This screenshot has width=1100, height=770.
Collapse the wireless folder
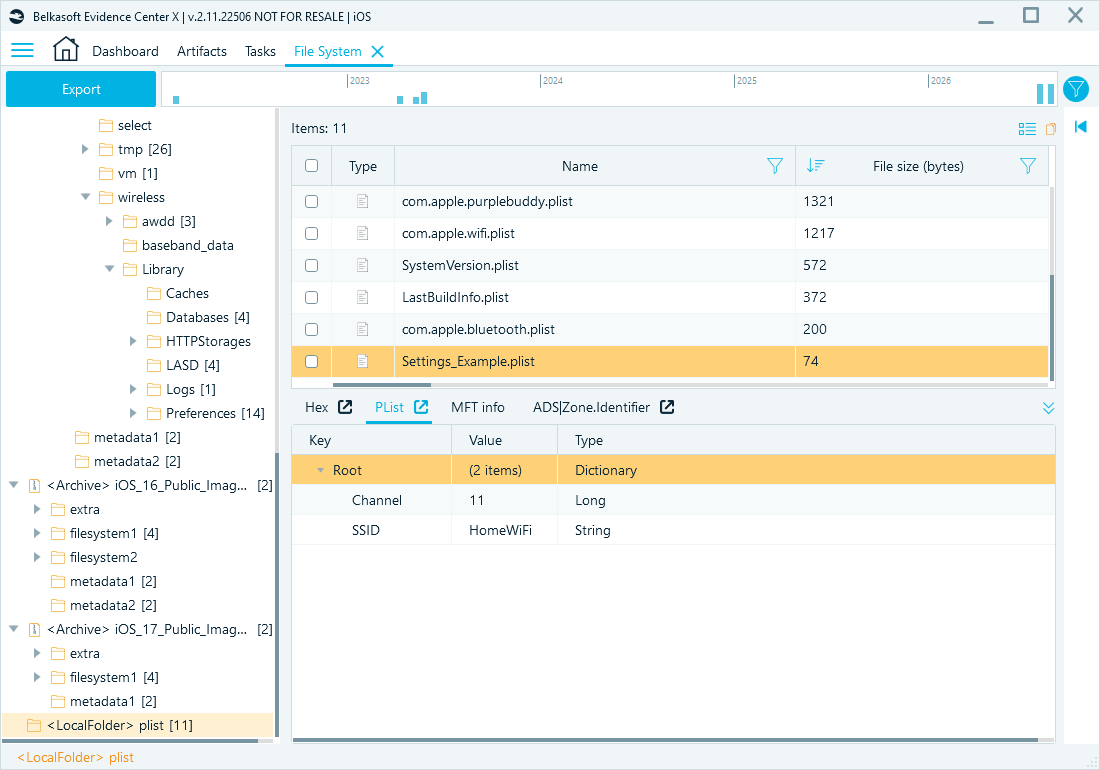pyautogui.click(x=85, y=197)
